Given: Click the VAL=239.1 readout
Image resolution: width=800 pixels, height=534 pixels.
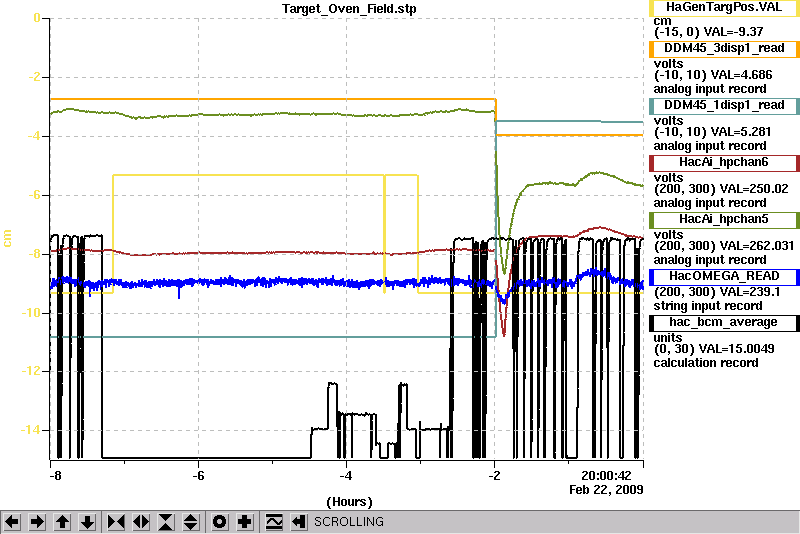Looking at the screenshot, I should pyautogui.click(x=752, y=292).
